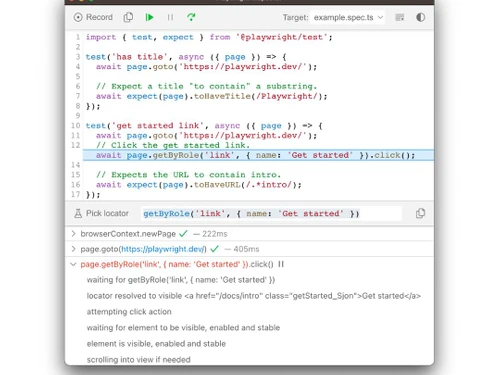Image resolution: width=500 pixels, height=375 pixels.
Task: Clear the log with the toolbar clear icon
Action: (400, 17)
